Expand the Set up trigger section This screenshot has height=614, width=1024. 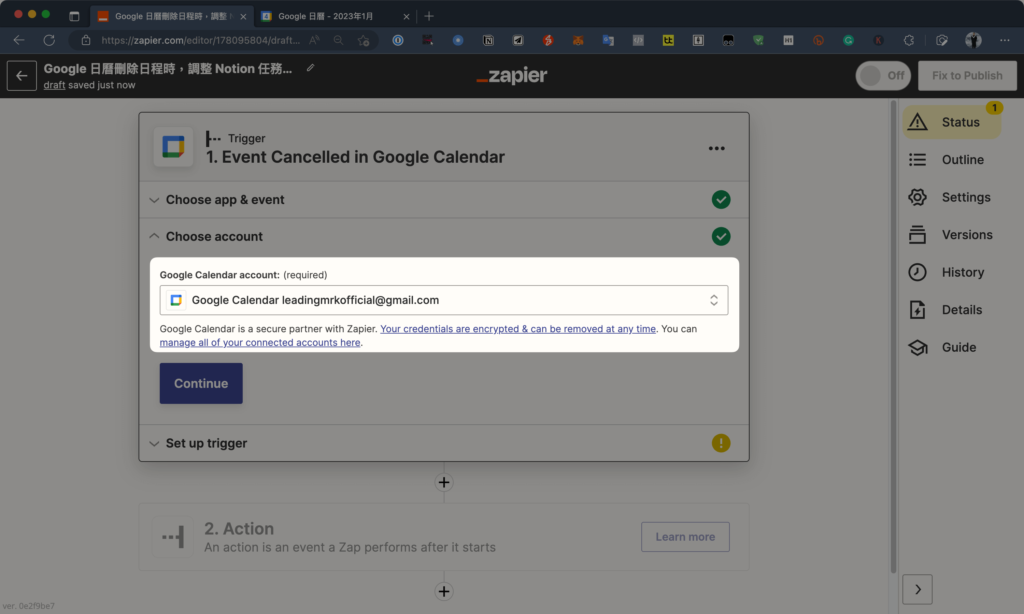point(444,444)
